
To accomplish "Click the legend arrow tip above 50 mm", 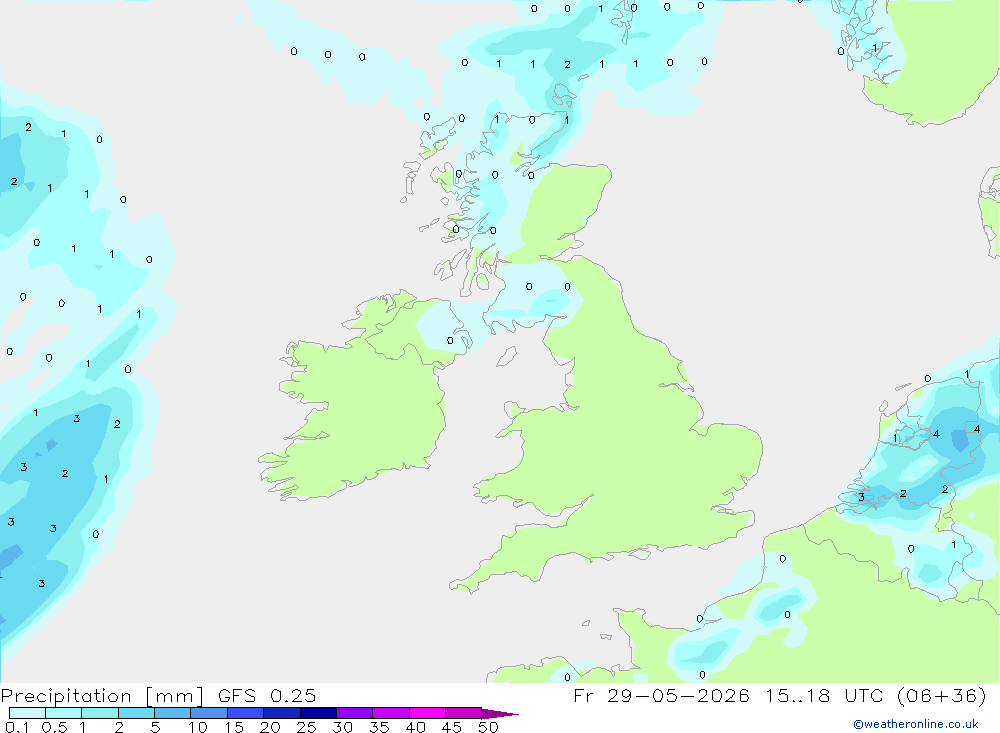I will coord(500,714).
